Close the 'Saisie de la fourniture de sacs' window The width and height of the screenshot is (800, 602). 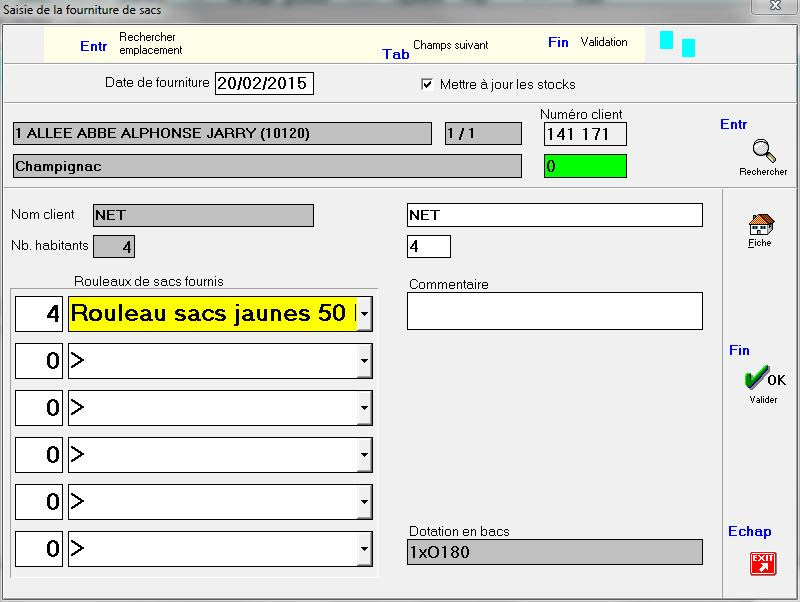775,8
